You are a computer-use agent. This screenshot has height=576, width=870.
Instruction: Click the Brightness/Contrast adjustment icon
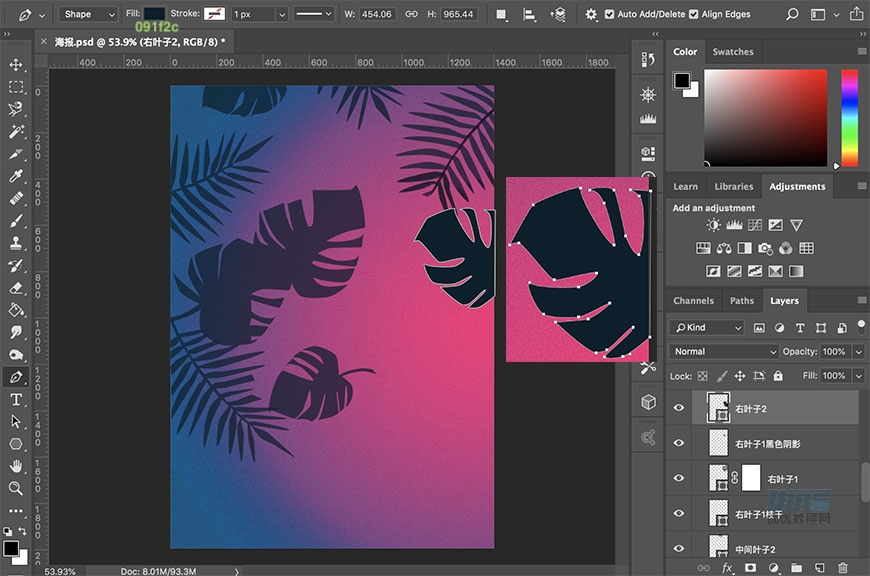tap(714, 226)
